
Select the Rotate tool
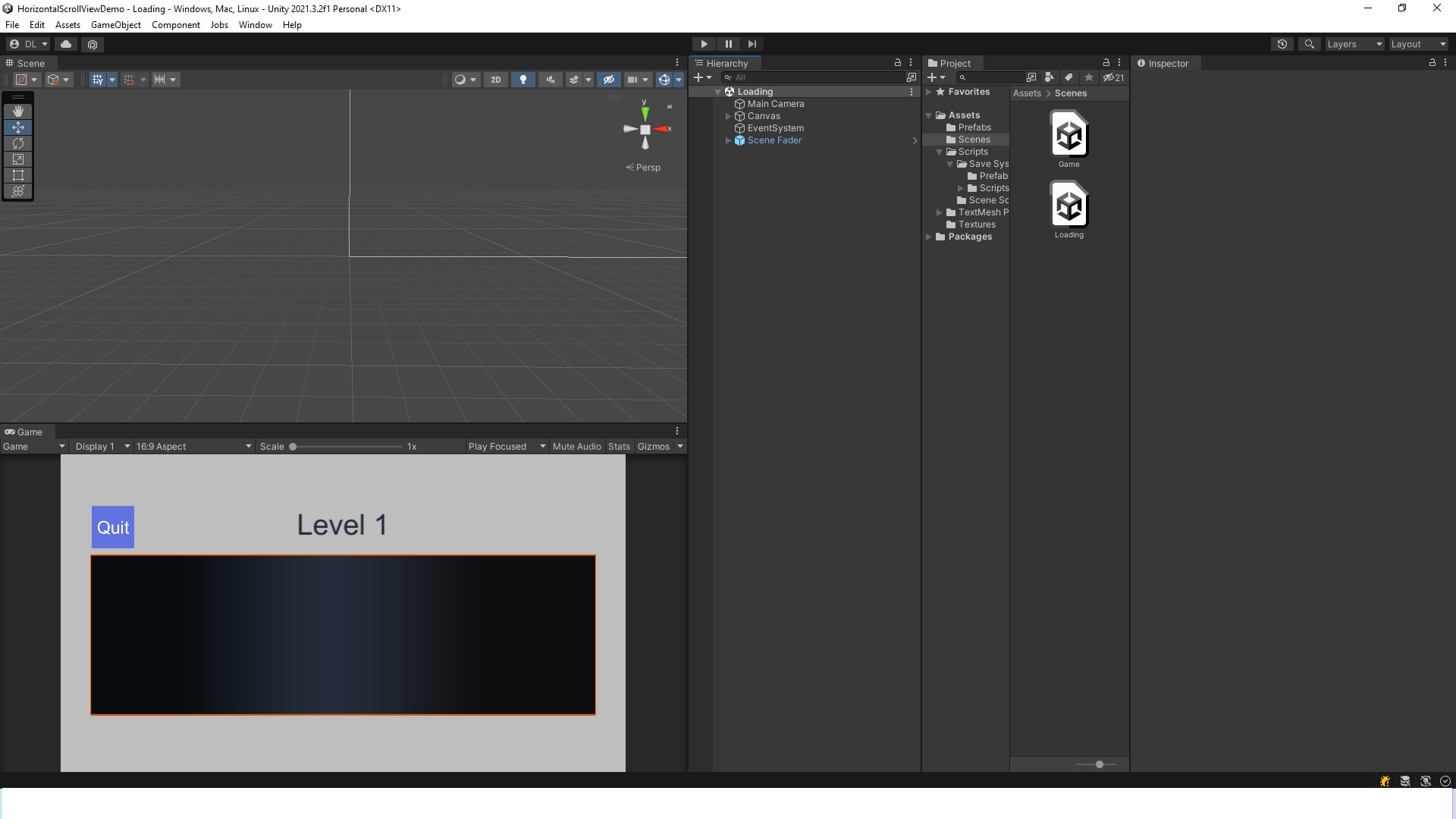pyautogui.click(x=18, y=143)
